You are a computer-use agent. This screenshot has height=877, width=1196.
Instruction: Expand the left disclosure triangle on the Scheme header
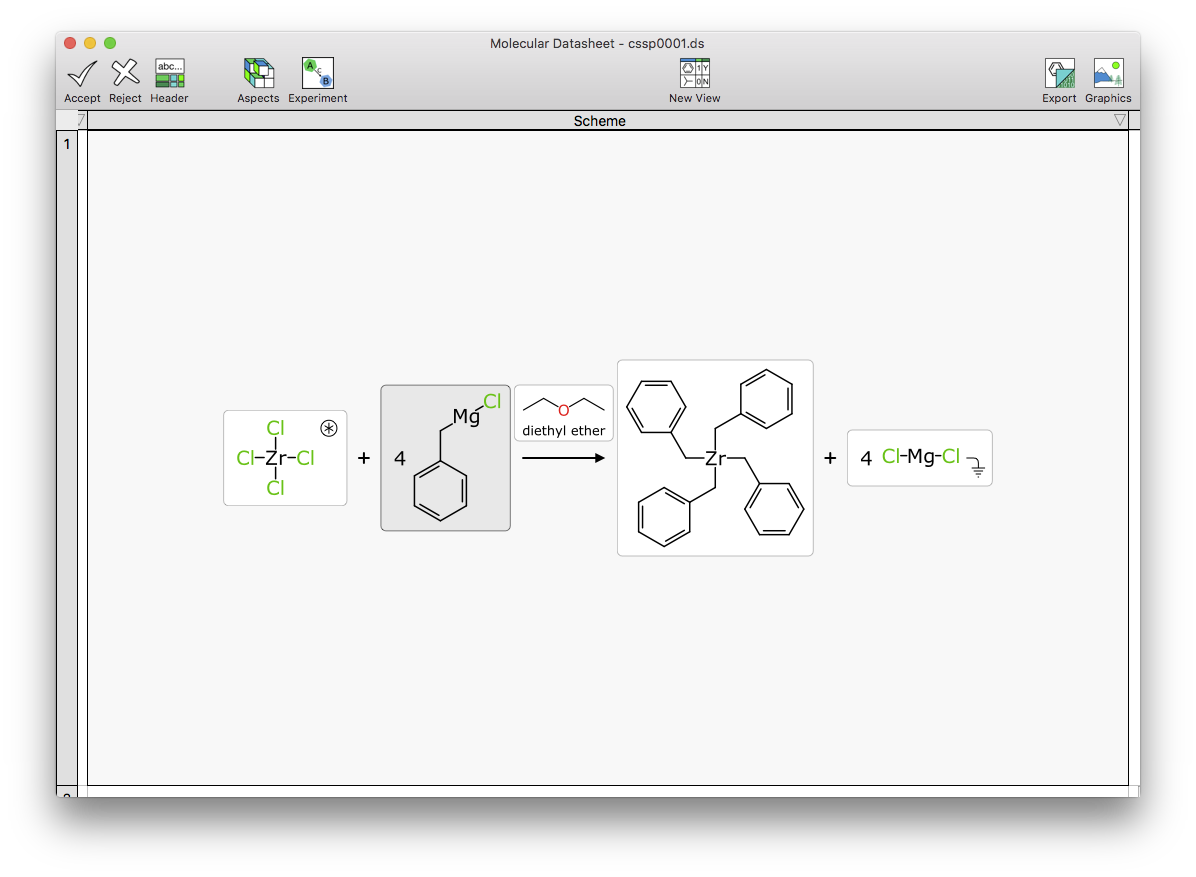(80, 119)
